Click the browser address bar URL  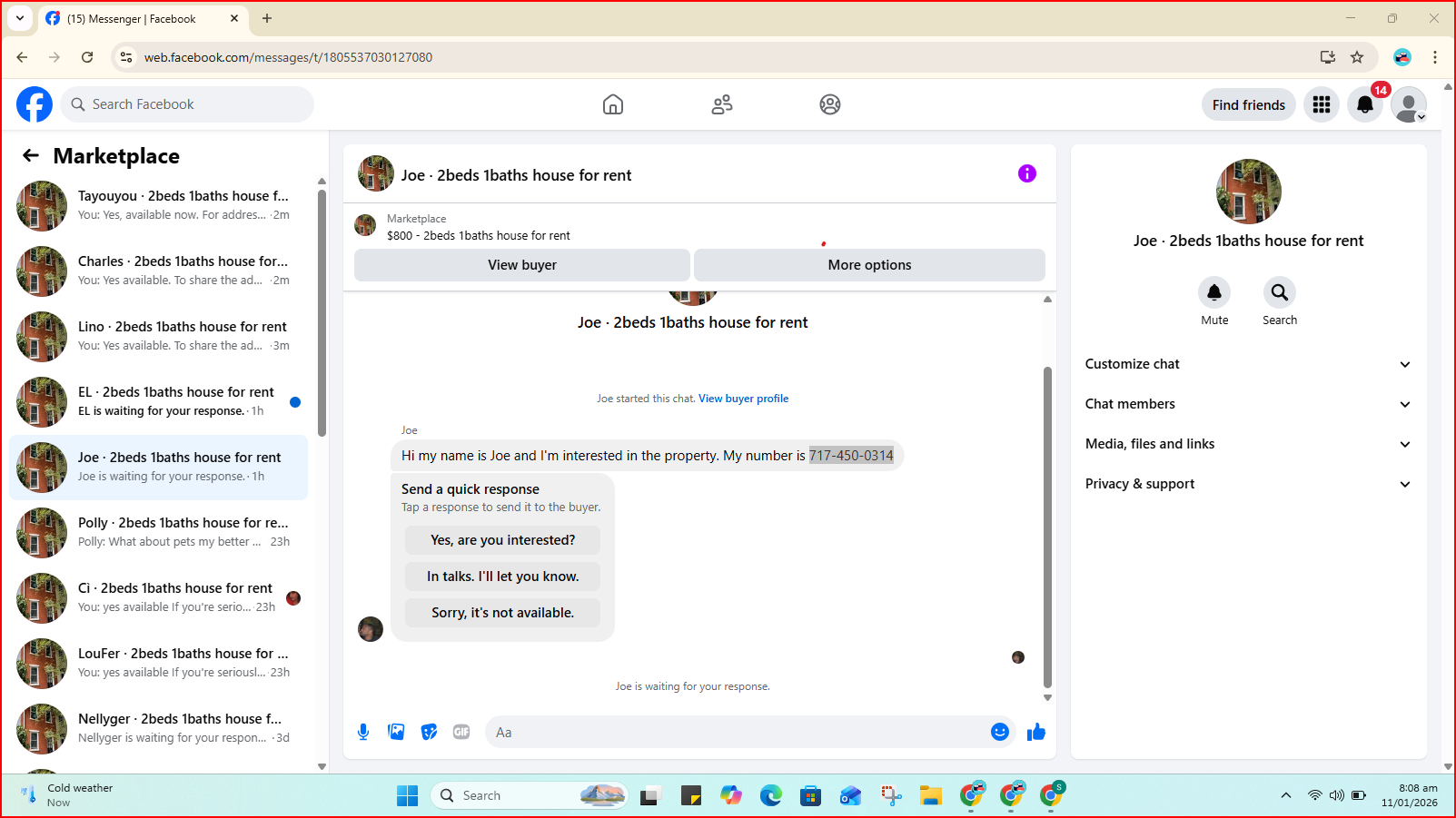tap(288, 57)
